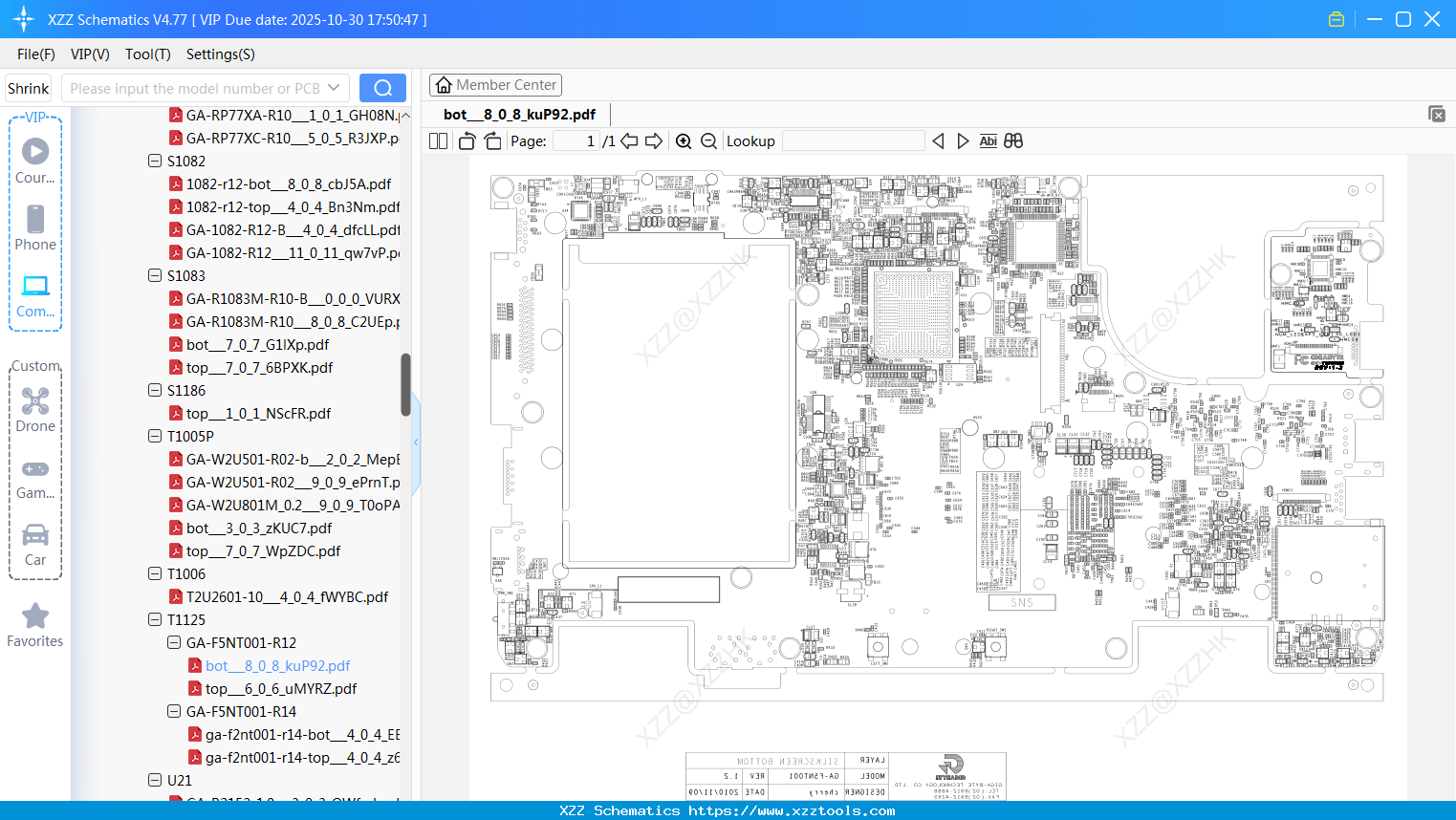
Task: Select the Car category icon
Action: click(35, 545)
